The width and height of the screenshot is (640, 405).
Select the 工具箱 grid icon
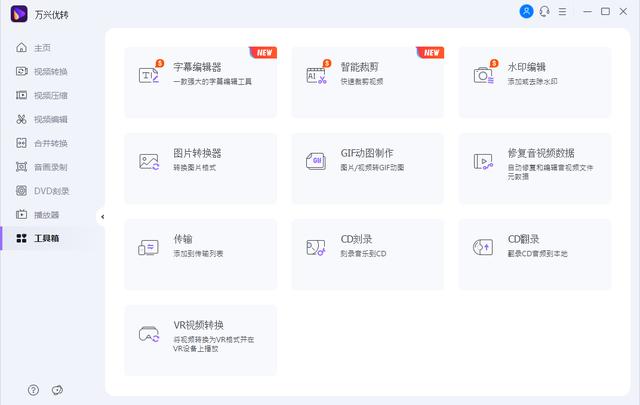pyautogui.click(x=21, y=238)
